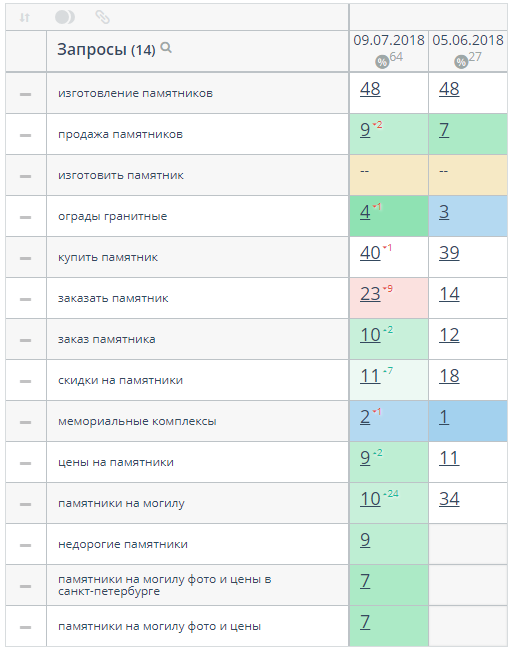Toggle the gray switch in the table toolbar
The height and width of the screenshot is (651, 512).
point(65,17)
